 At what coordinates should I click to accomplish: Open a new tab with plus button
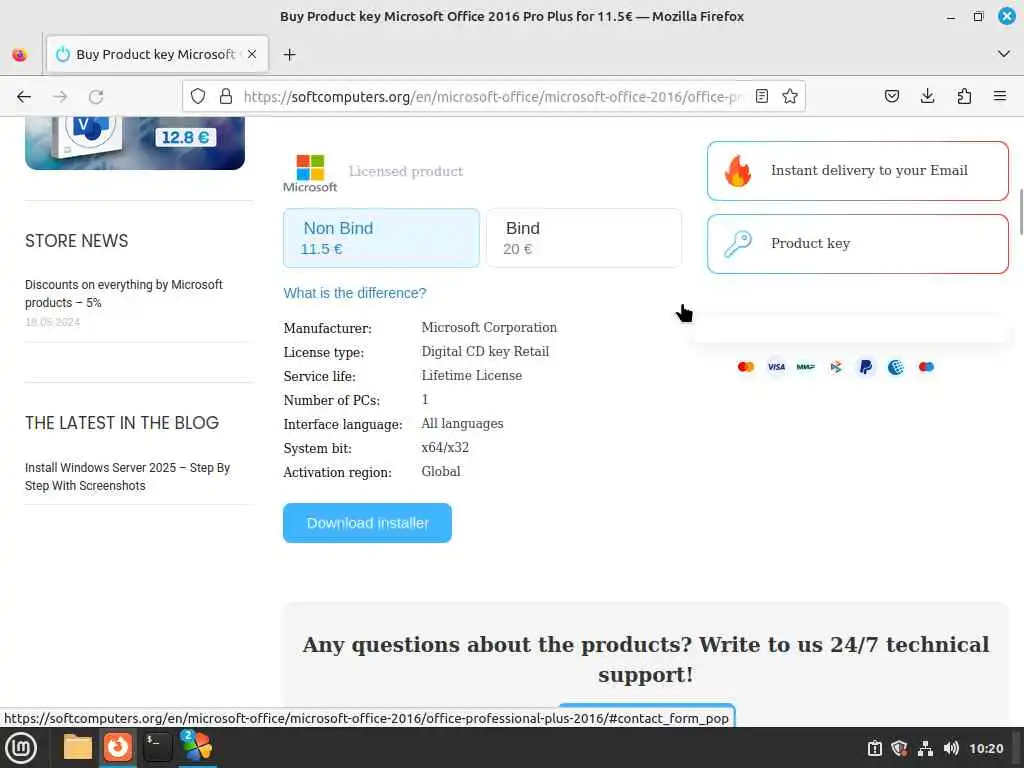(289, 55)
